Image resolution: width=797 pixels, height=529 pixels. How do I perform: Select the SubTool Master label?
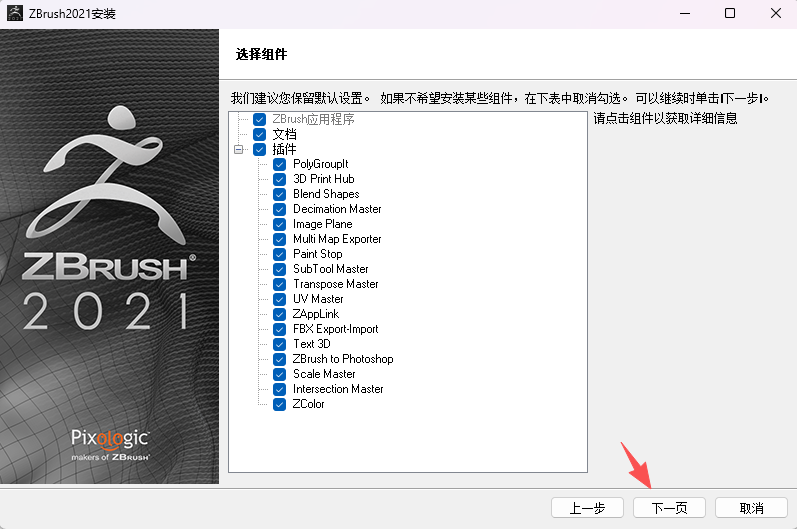pyautogui.click(x=330, y=269)
